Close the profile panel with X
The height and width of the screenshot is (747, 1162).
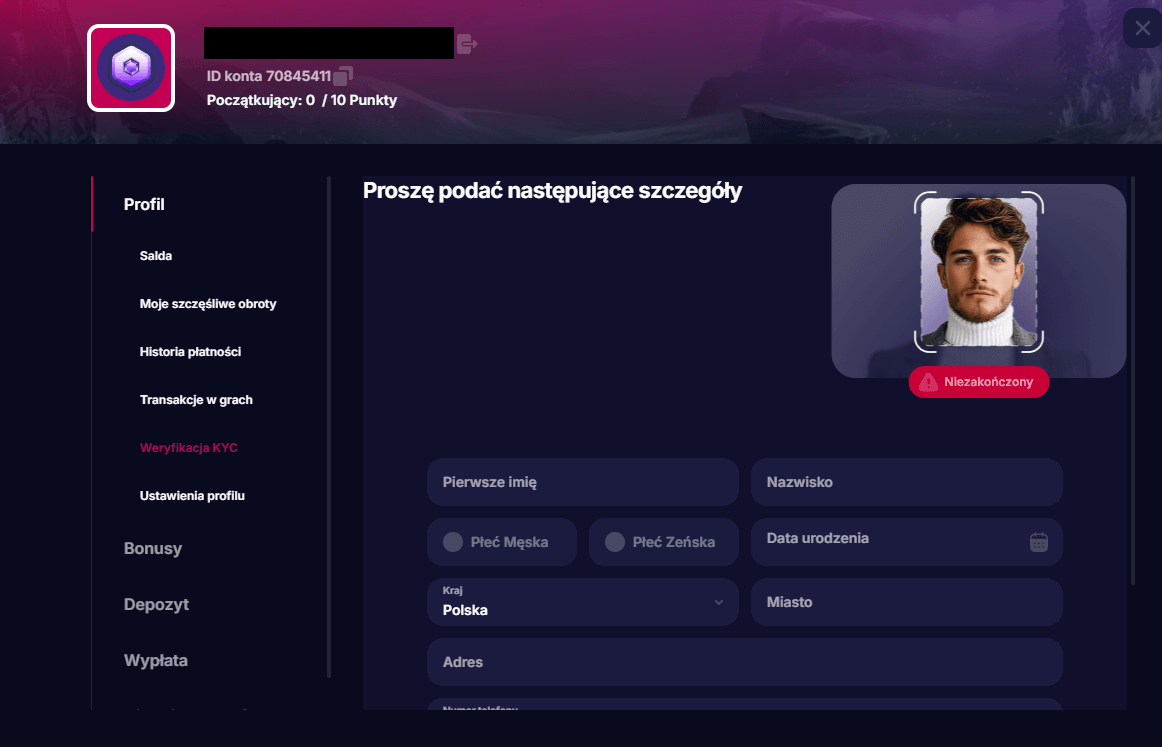click(x=1143, y=28)
